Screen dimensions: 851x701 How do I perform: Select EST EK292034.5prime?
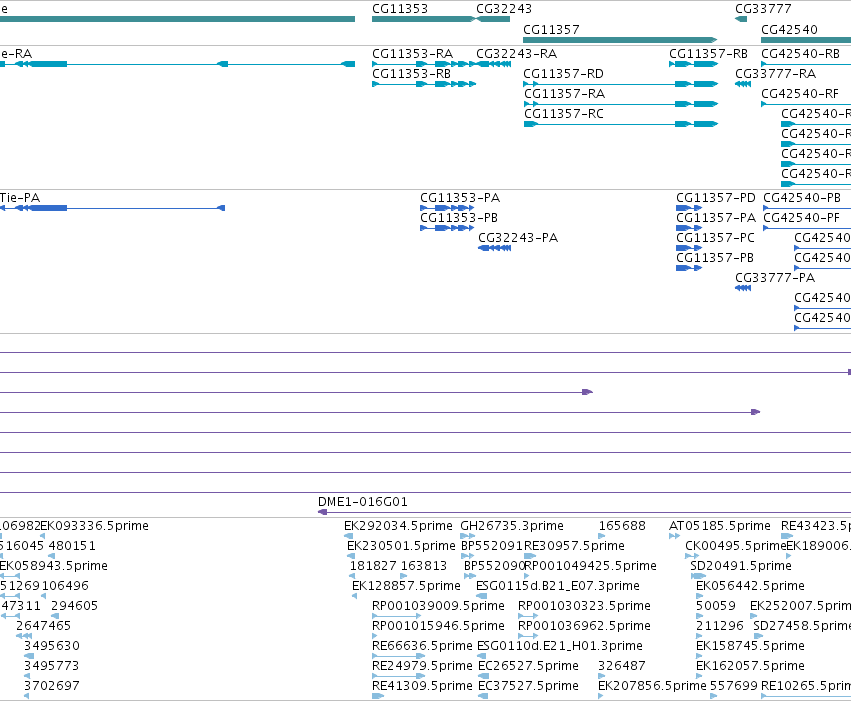[398, 526]
